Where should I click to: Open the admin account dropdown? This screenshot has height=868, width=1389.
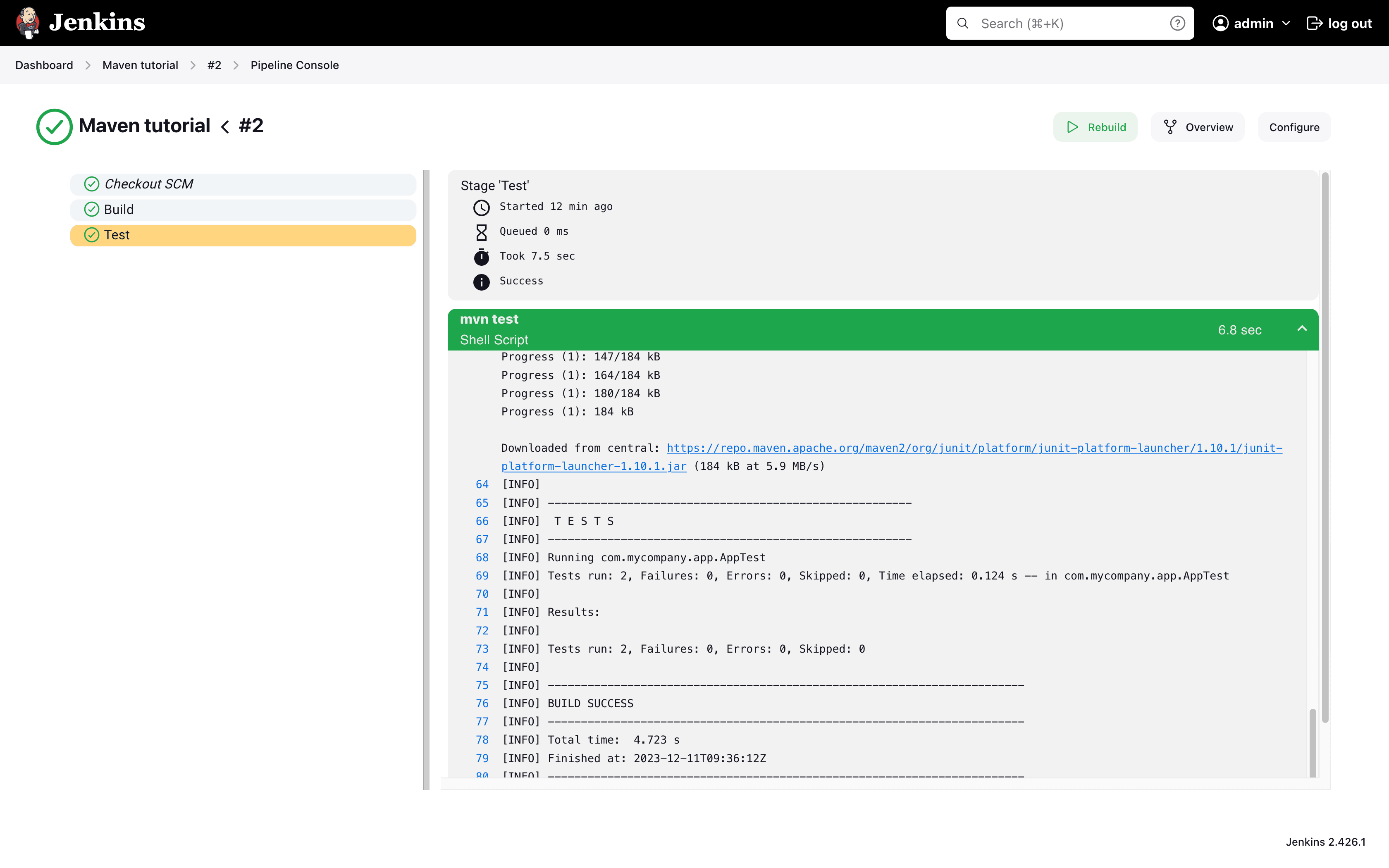coord(1286,23)
